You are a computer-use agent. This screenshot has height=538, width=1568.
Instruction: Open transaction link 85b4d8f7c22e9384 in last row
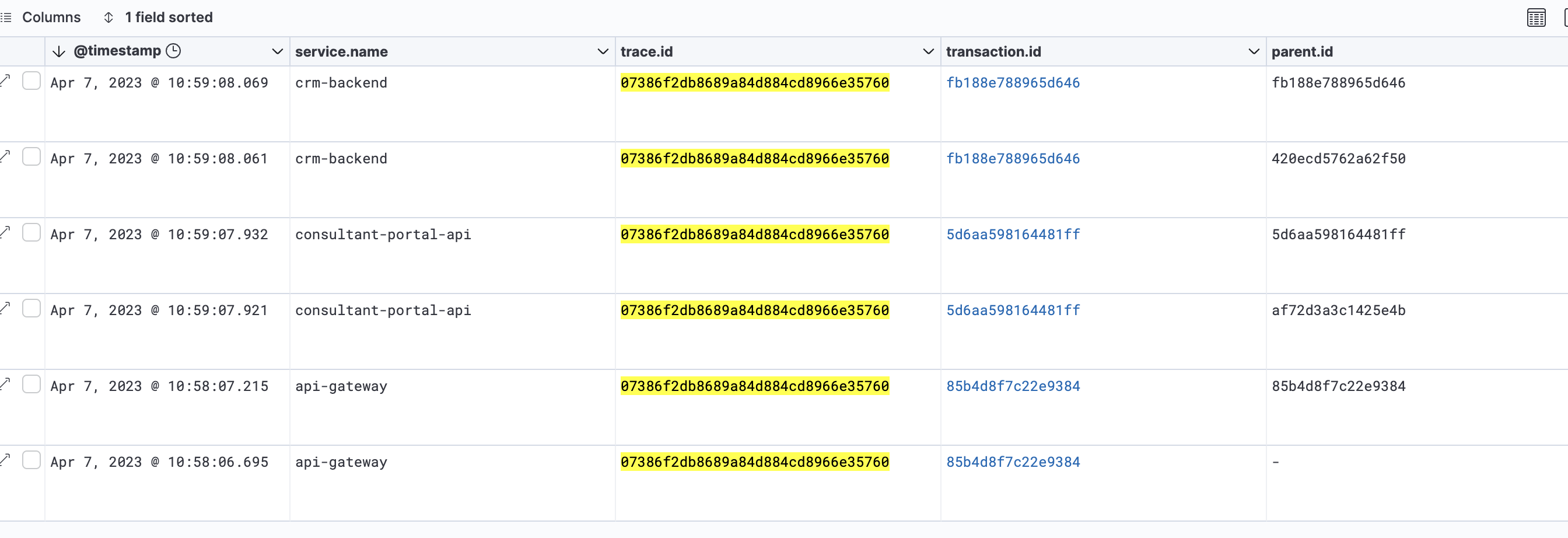pyautogui.click(x=1012, y=463)
